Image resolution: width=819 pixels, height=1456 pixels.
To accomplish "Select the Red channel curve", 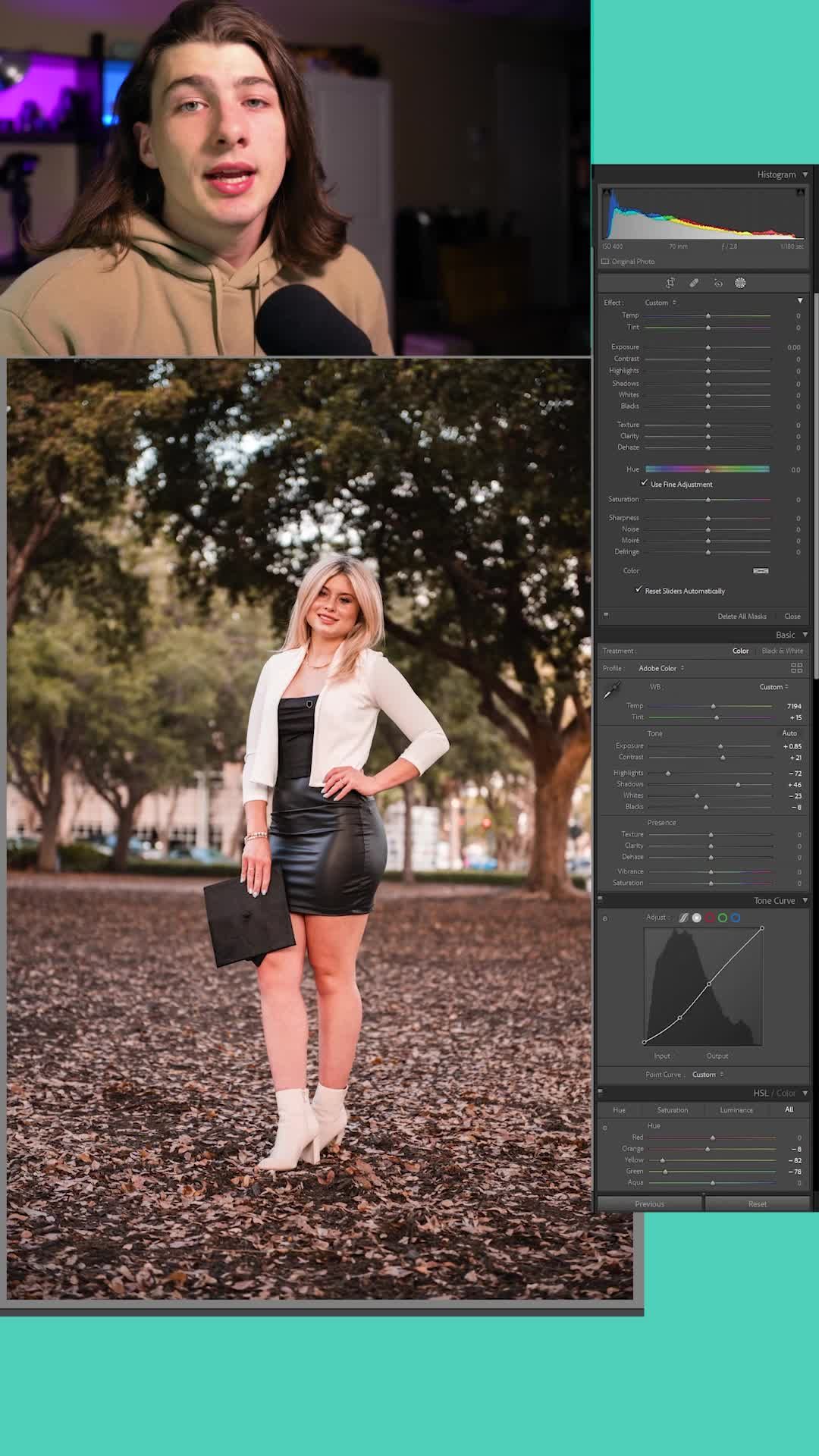I will [710, 918].
